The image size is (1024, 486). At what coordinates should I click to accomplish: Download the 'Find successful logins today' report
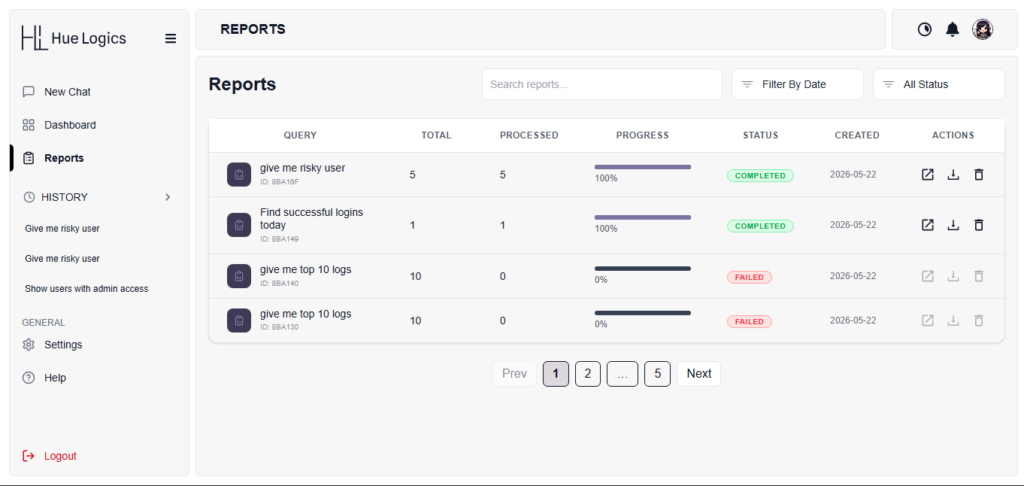pyautogui.click(x=953, y=225)
